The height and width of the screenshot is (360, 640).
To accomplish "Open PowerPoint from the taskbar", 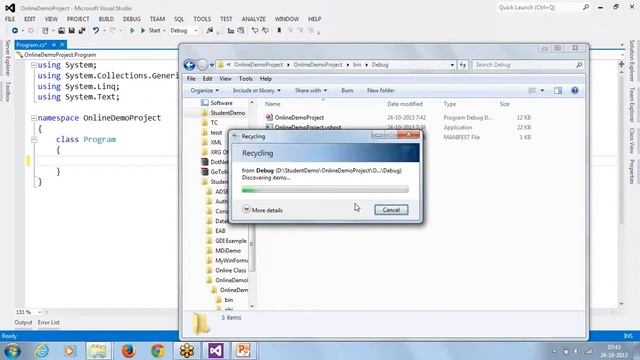I will 243,351.
